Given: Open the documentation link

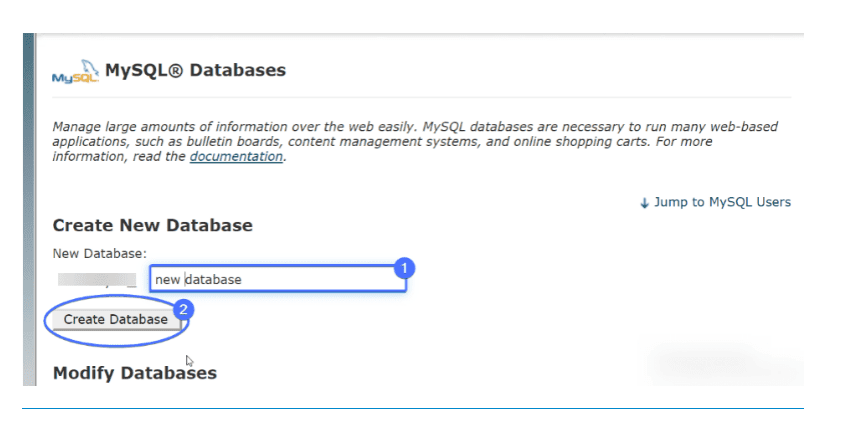Looking at the screenshot, I should coord(236,156).
